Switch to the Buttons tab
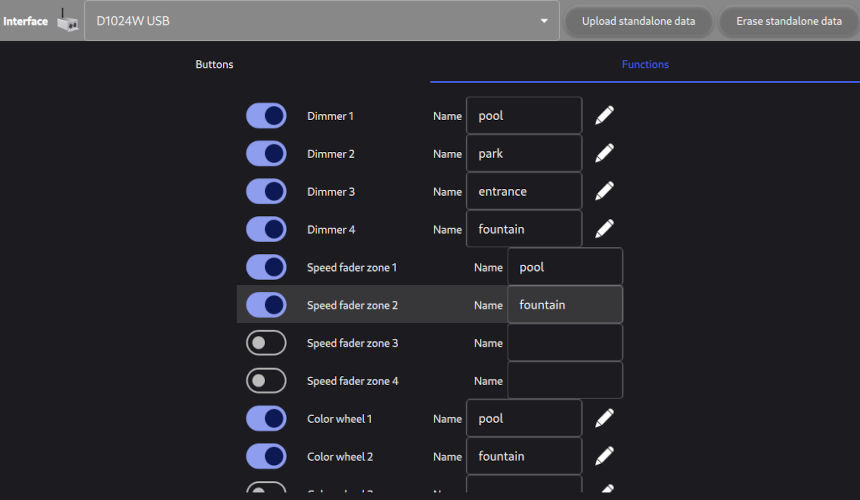Viewport: 860px width, 500px height. point(214,65)
